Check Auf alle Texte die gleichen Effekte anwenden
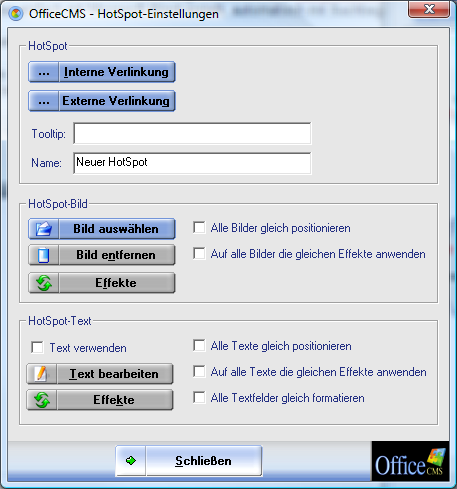 coord(199,372)
